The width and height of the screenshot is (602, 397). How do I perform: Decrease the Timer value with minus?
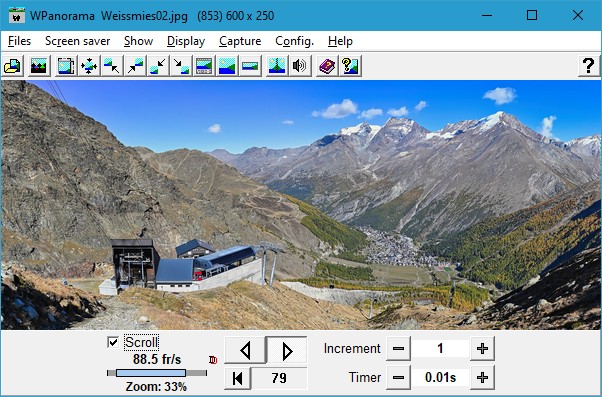pyautogui.click(x=398, y=378)
